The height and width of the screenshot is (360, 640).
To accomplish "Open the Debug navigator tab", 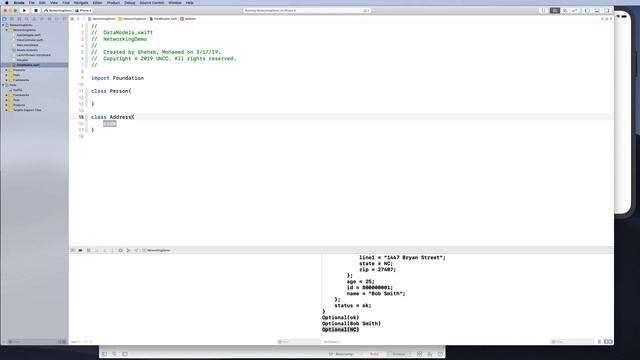I will 49,19.
